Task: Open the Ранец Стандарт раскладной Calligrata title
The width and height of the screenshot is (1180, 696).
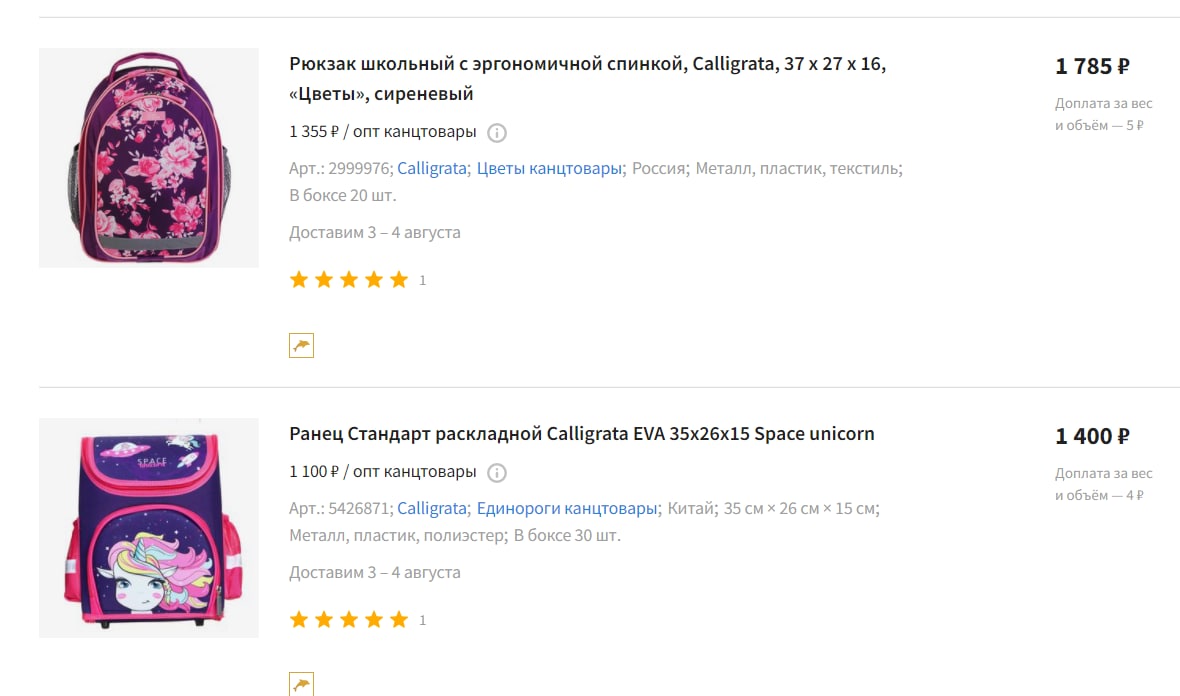Action: tap(582, 434)
